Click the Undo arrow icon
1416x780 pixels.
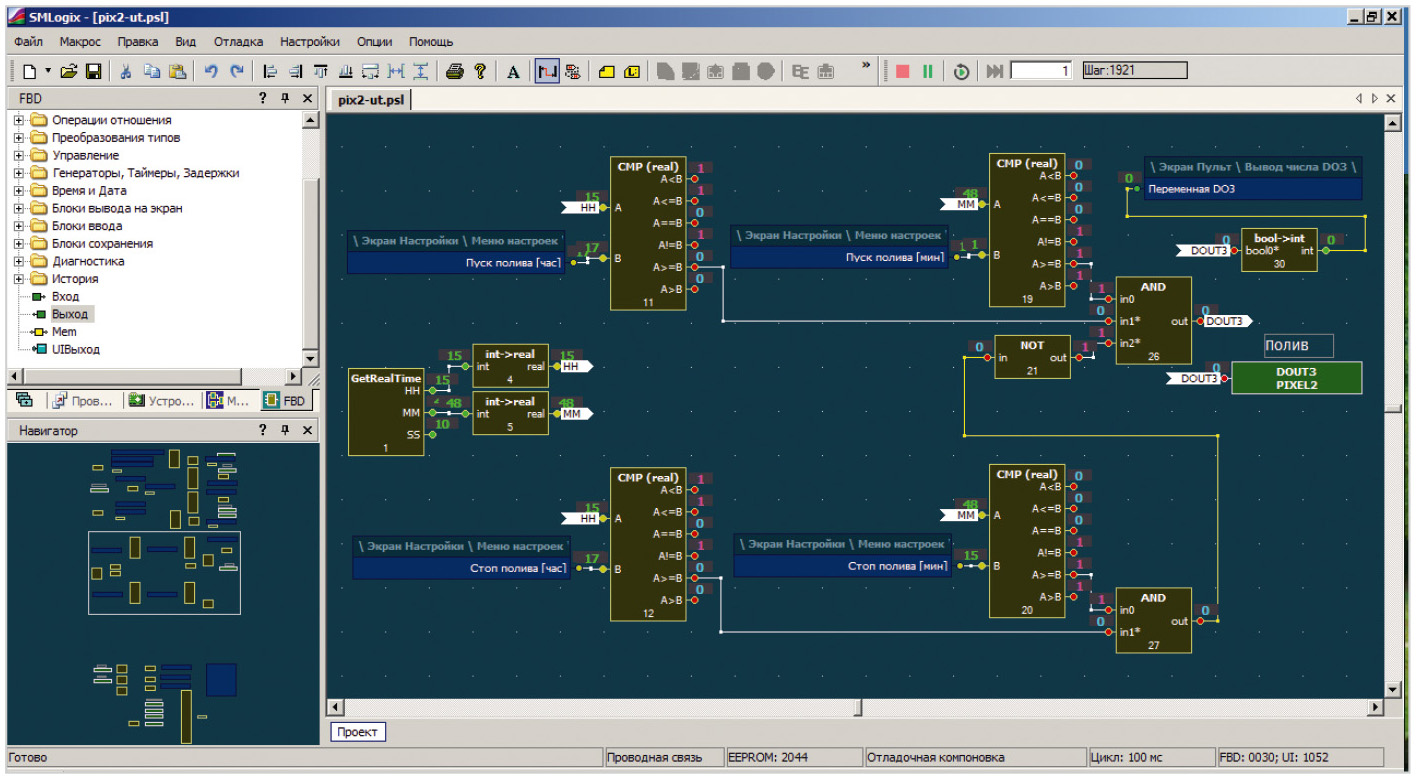(211, 72)
